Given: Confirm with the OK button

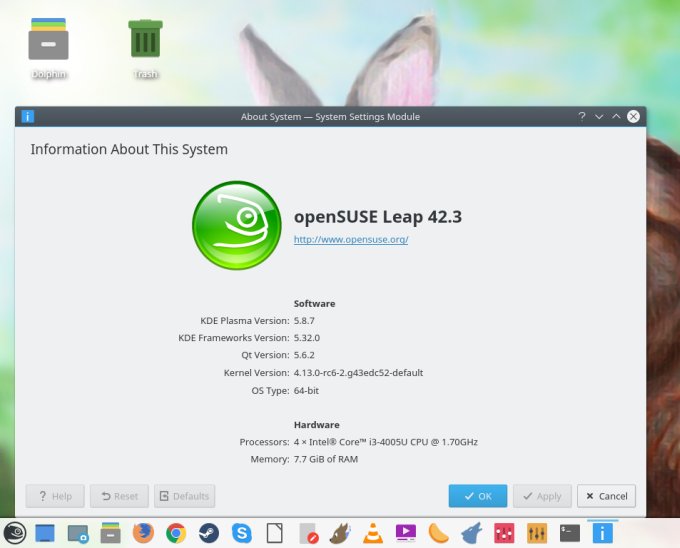Looking at the screenshot, I should pos(478,496).
